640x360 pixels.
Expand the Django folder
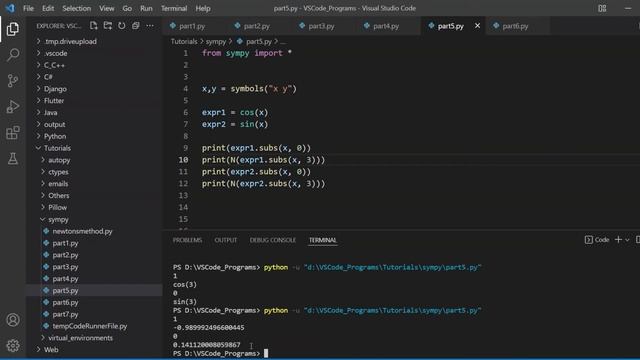point(94,89)
